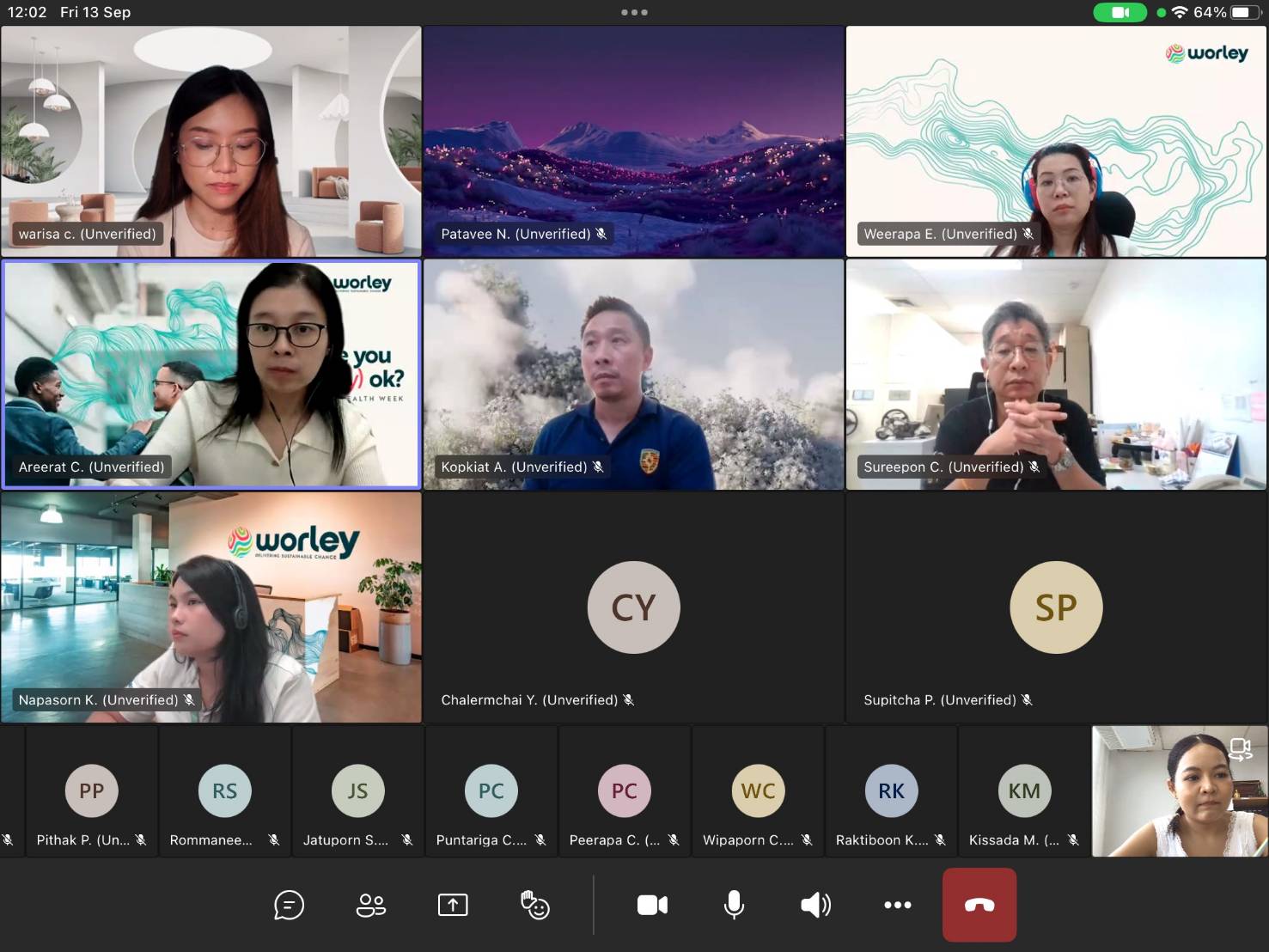Tap muted mic icon beside Supitcha P.
The height and width of the screenshot is (952, 1269).
1028,699
